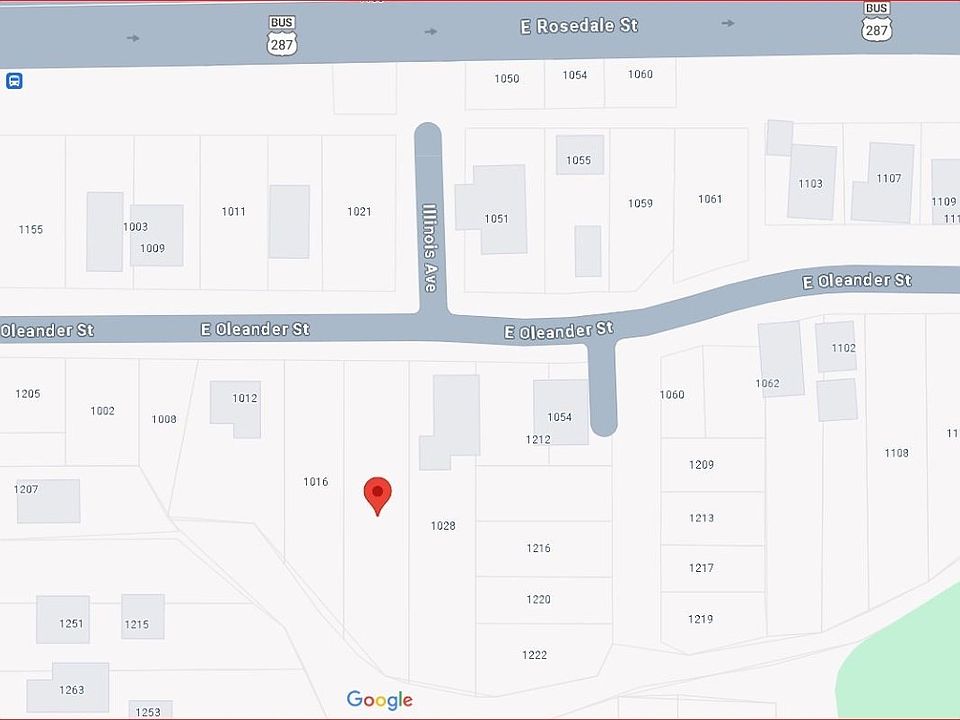The image size is (960, 720).
Task: Select the blue bus stop icon
Action: coord(14,81)
